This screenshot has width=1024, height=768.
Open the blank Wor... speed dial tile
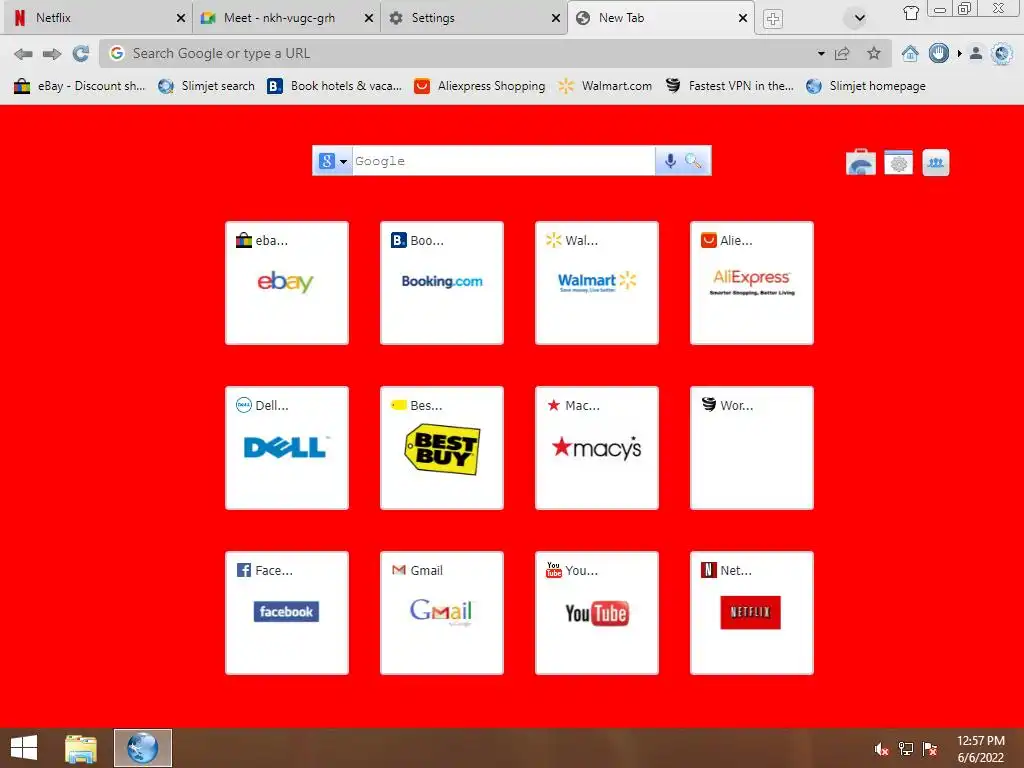tap(752, 448)
